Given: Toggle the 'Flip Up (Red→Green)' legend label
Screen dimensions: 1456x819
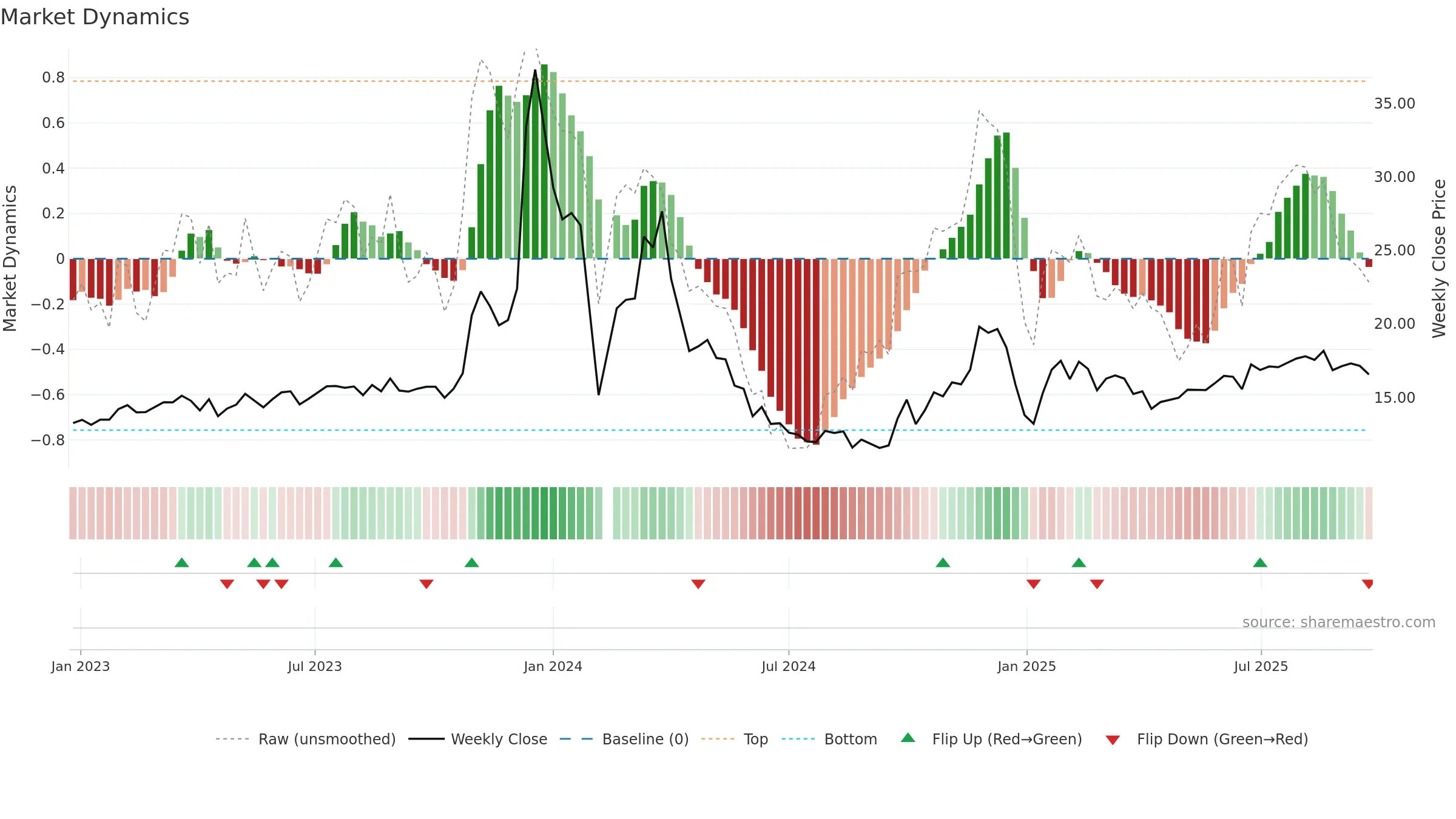Looking at the screenshot, I should (x=1007, y=739).
